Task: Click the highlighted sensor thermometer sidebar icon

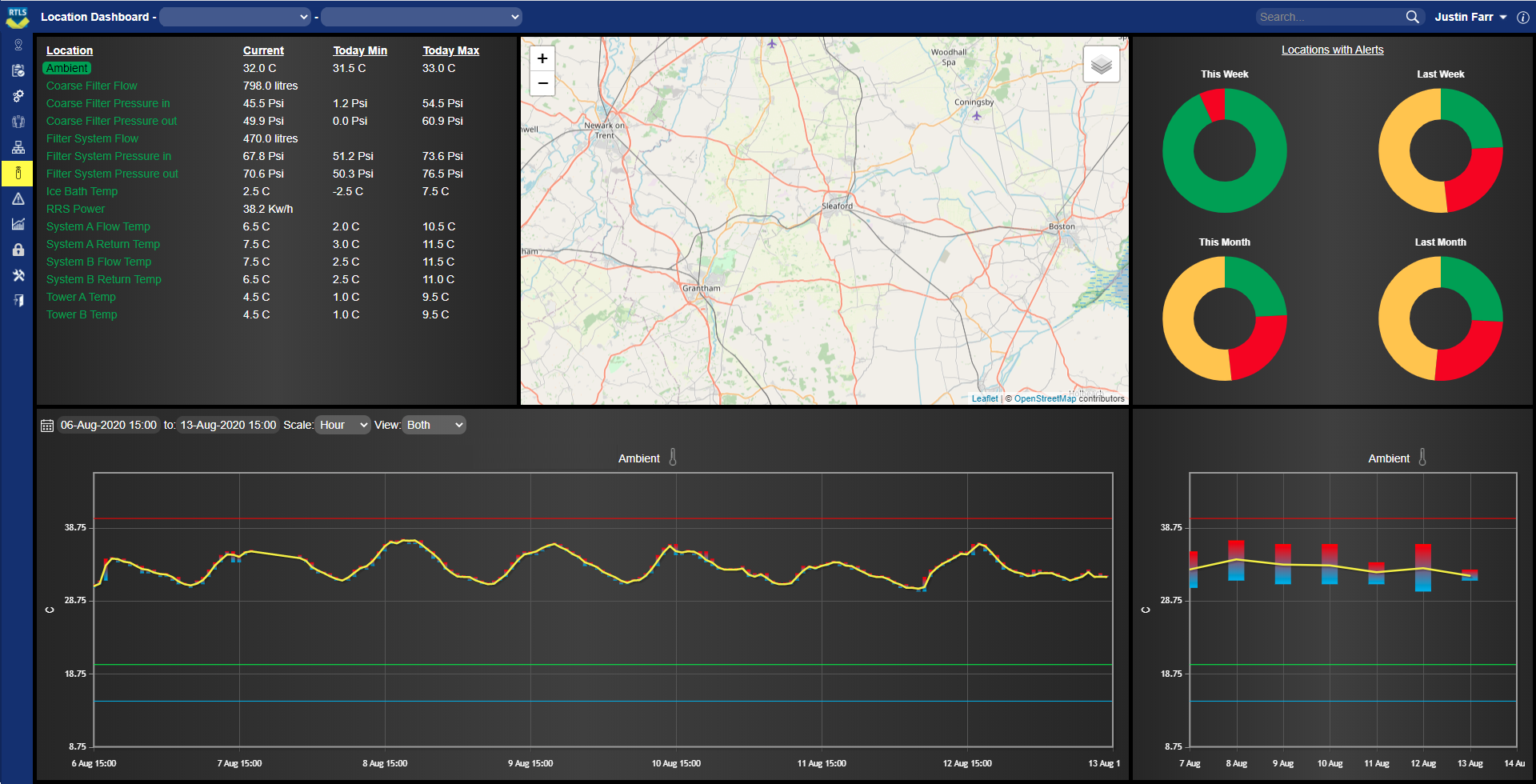Action: point(18,173)
